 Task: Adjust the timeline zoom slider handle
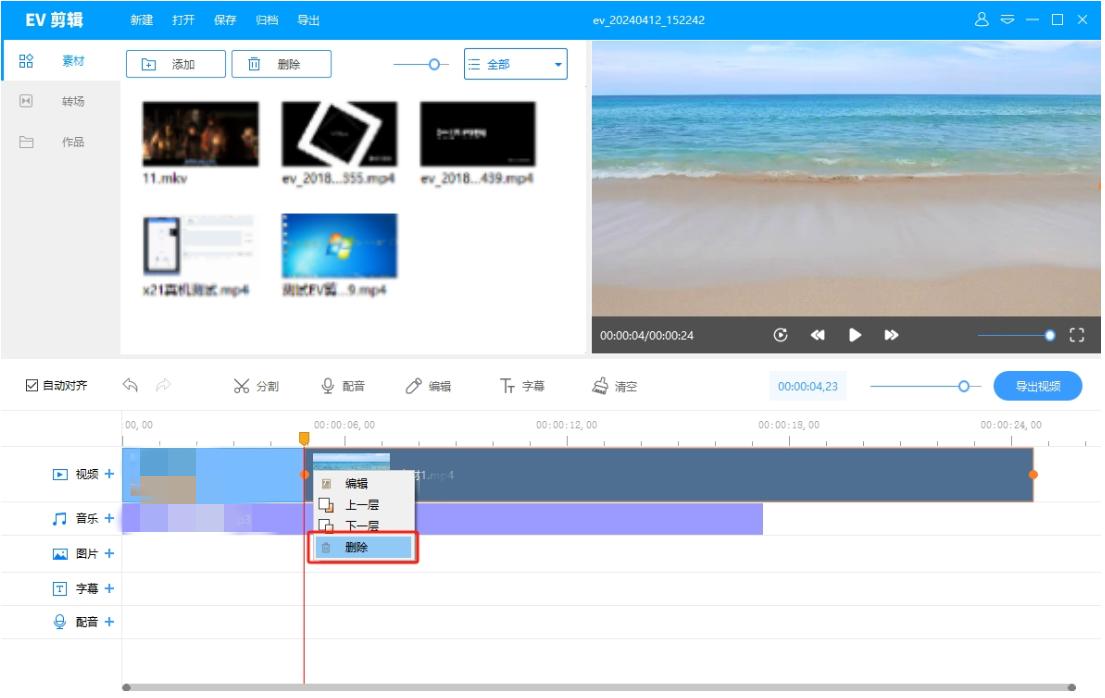coord(964,387)
